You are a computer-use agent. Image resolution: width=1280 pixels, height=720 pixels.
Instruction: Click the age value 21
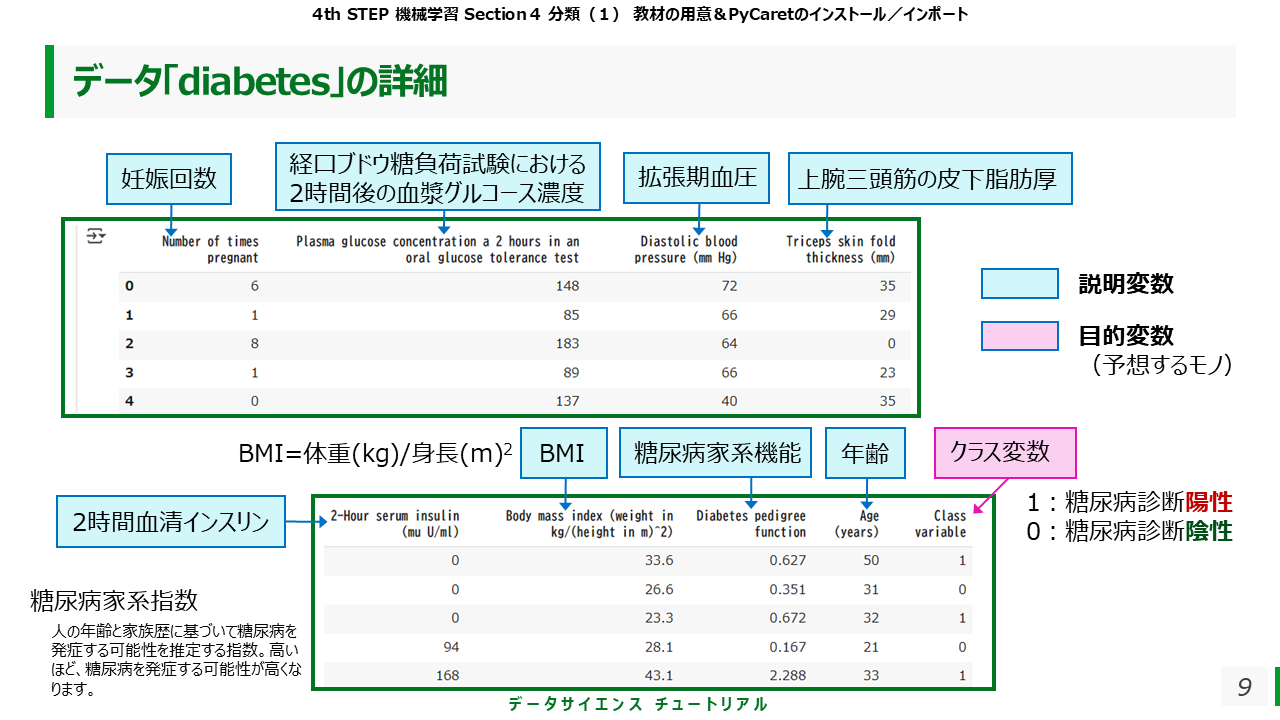[x=871, y=647]
